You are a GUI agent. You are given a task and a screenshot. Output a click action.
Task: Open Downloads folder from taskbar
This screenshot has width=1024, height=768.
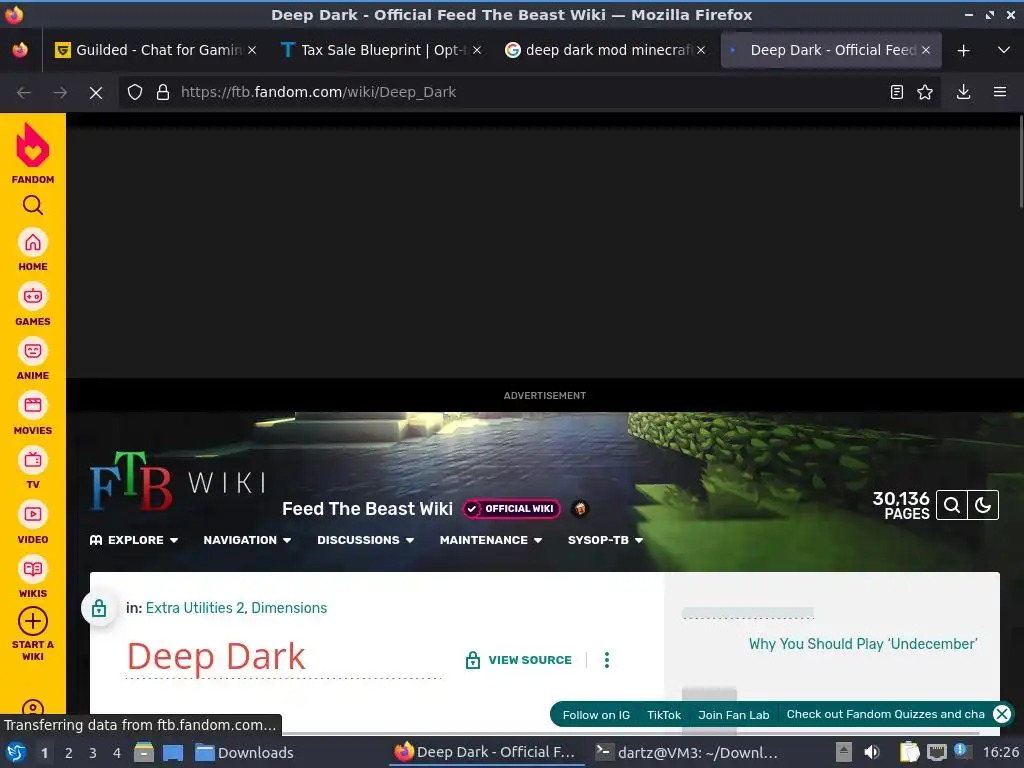(x=244, y=752)
